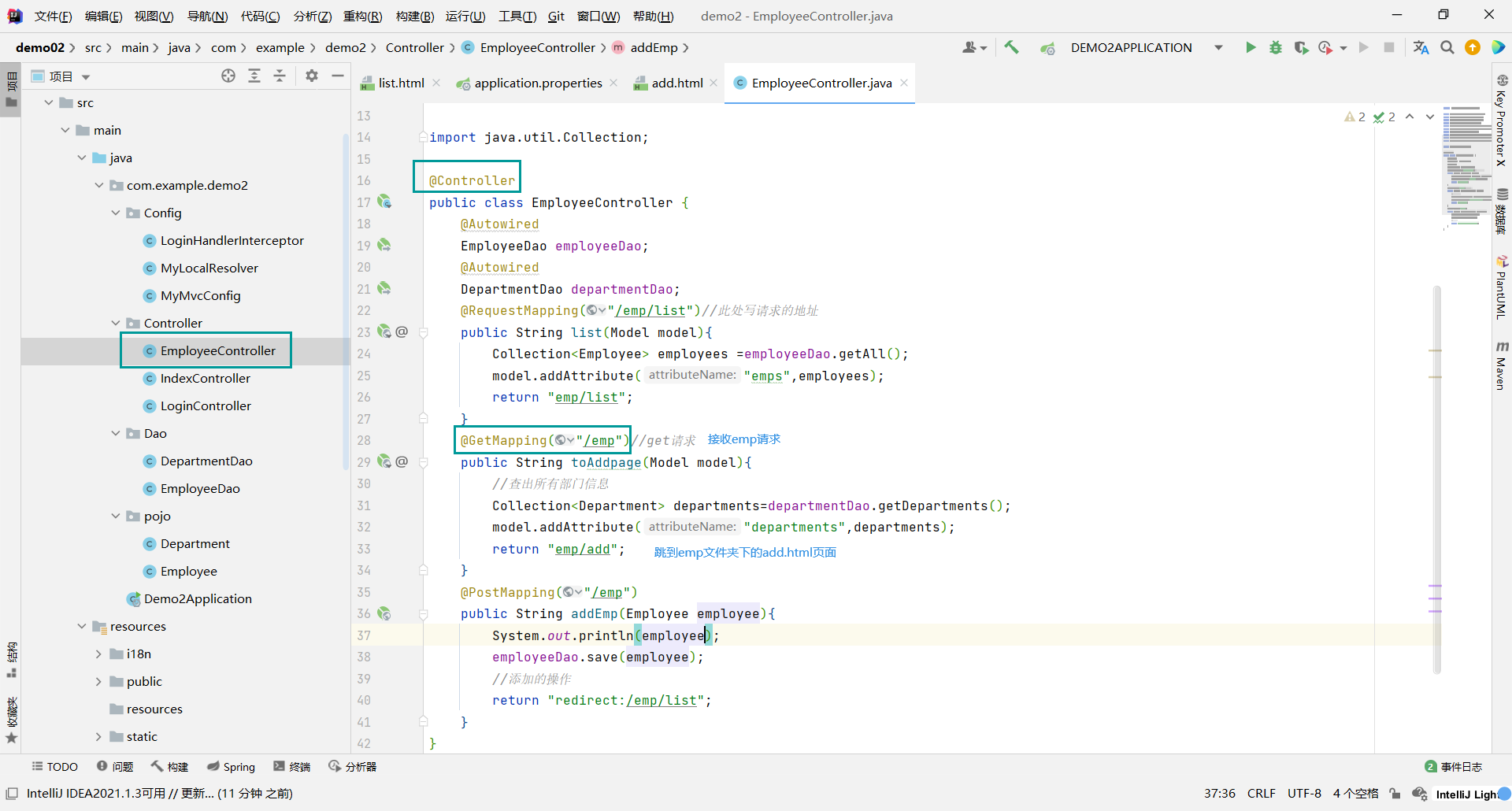The height and width of the screenshot is (811, 1512).
Task: Run with coverage icon
Action: 1301,47
